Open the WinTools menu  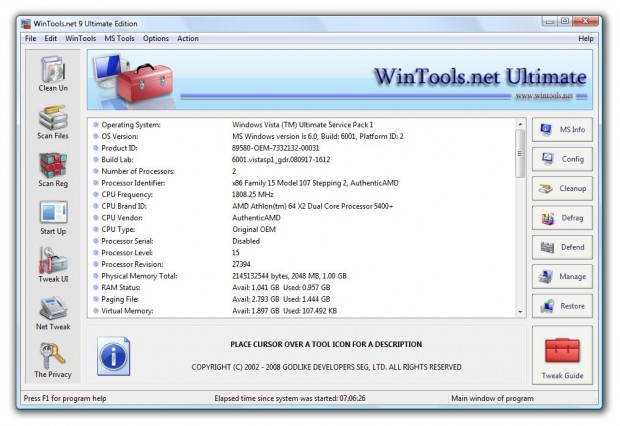pos(81,38)
